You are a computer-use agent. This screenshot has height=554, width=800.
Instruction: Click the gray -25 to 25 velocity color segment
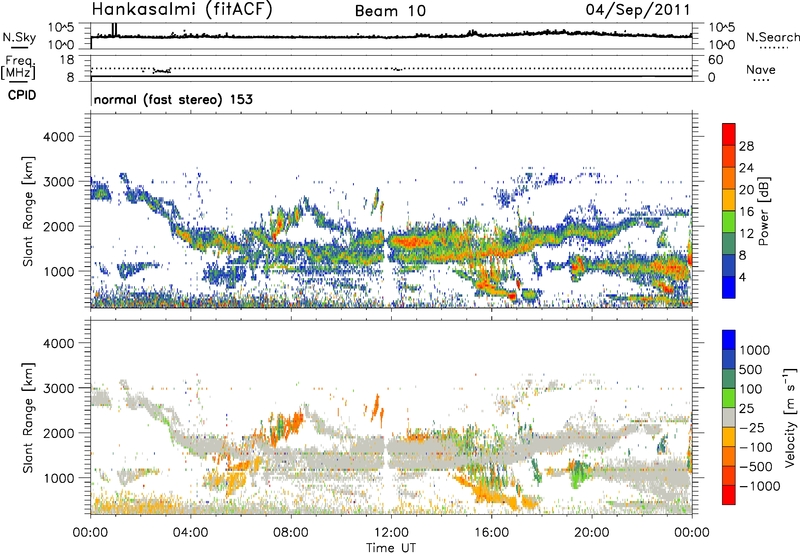point(729,418)
